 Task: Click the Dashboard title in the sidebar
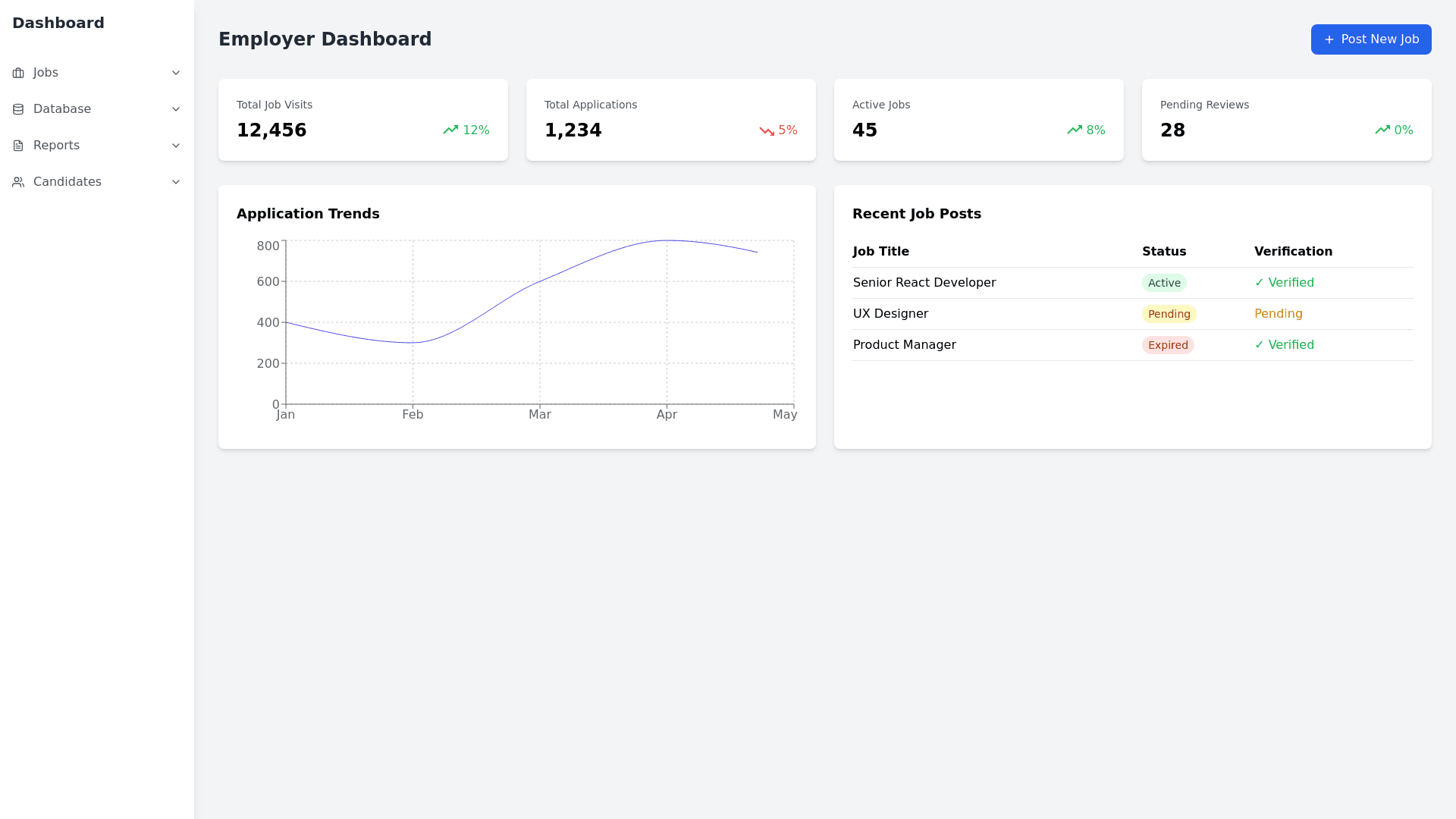pos(58,23)
